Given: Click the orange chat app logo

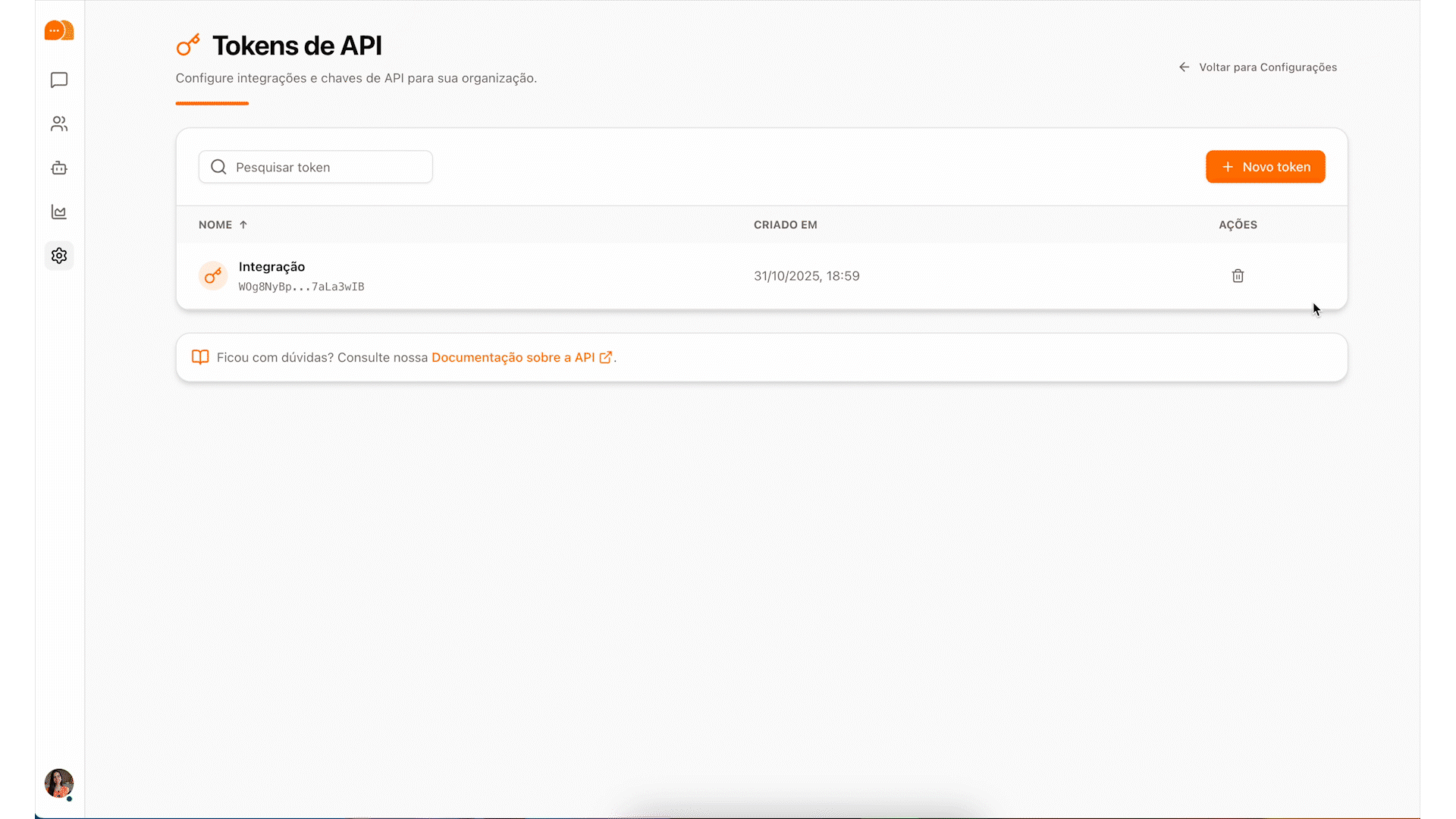Looking at the screenshot, I should point(59,30).
